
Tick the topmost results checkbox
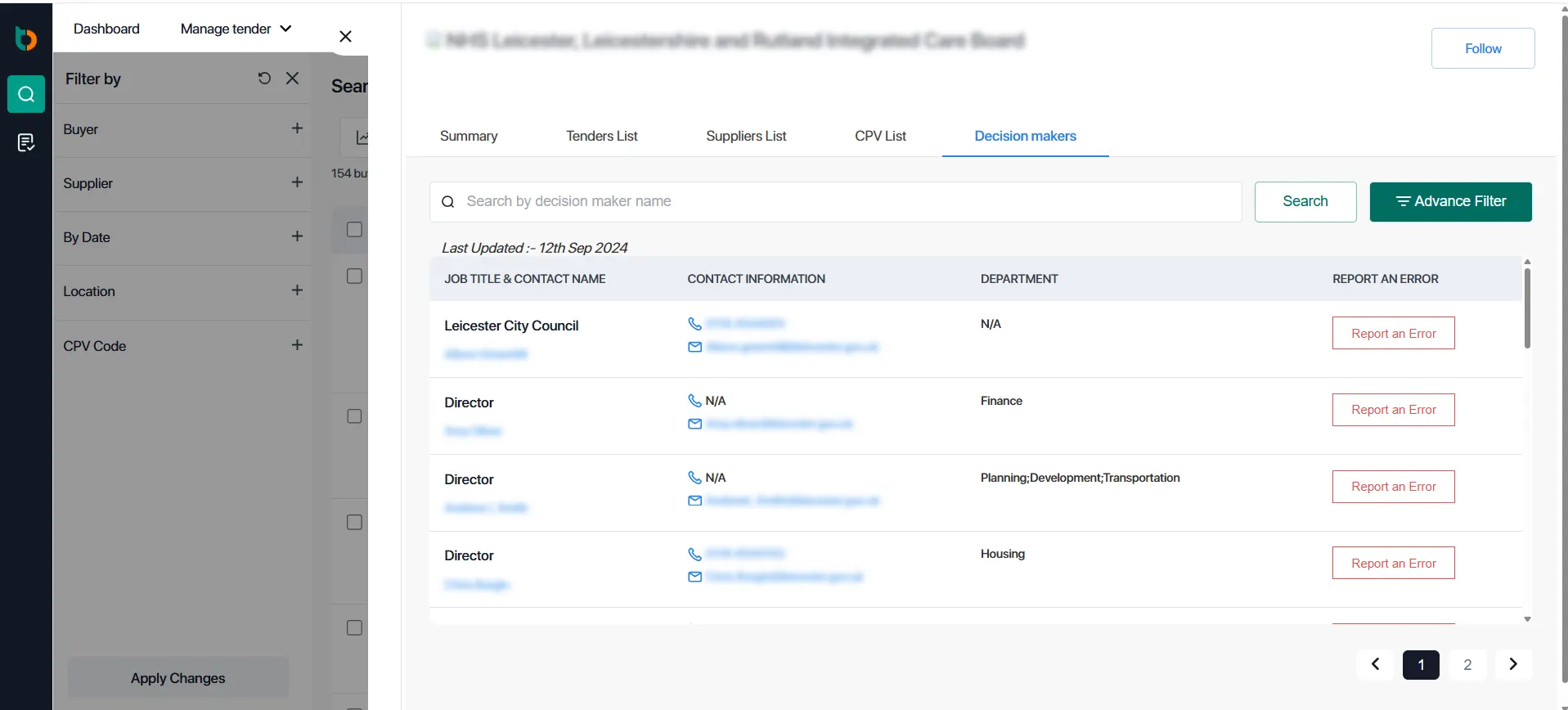point(354,229)
